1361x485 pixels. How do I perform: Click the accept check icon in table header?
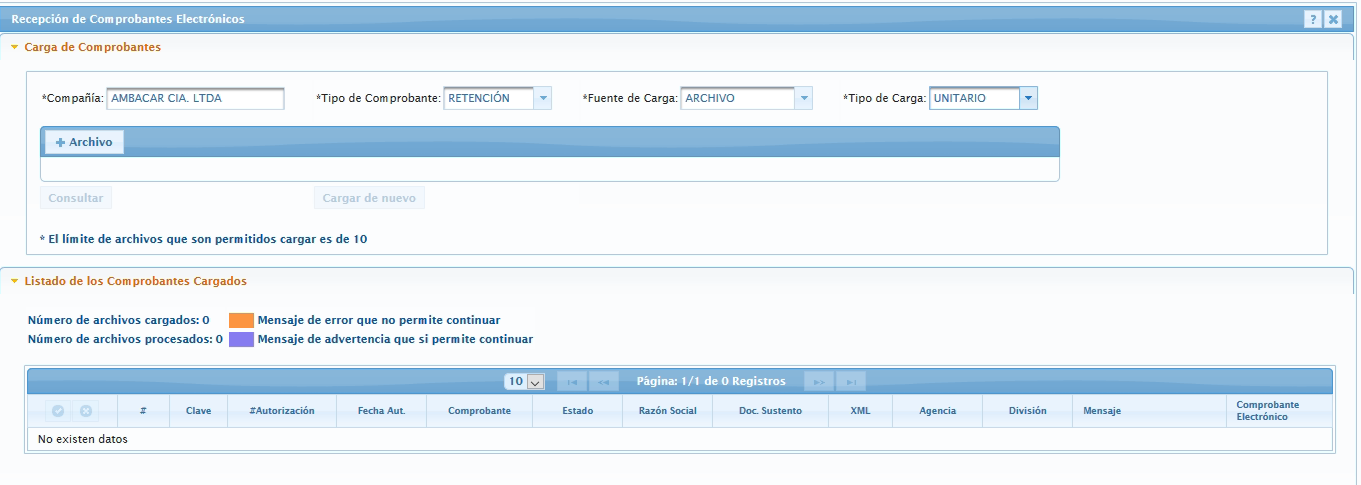point(58,411)
